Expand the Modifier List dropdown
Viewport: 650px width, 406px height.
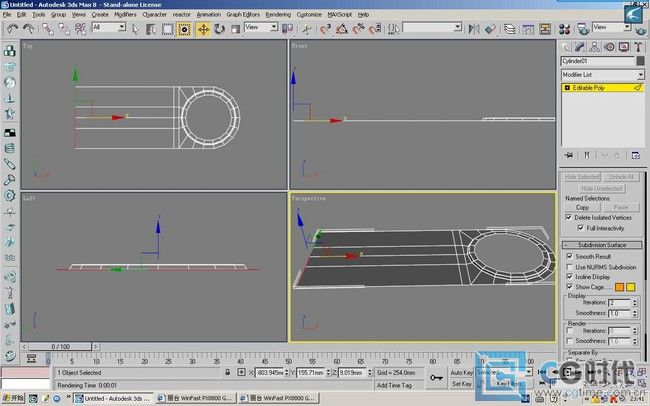(603, 75)
